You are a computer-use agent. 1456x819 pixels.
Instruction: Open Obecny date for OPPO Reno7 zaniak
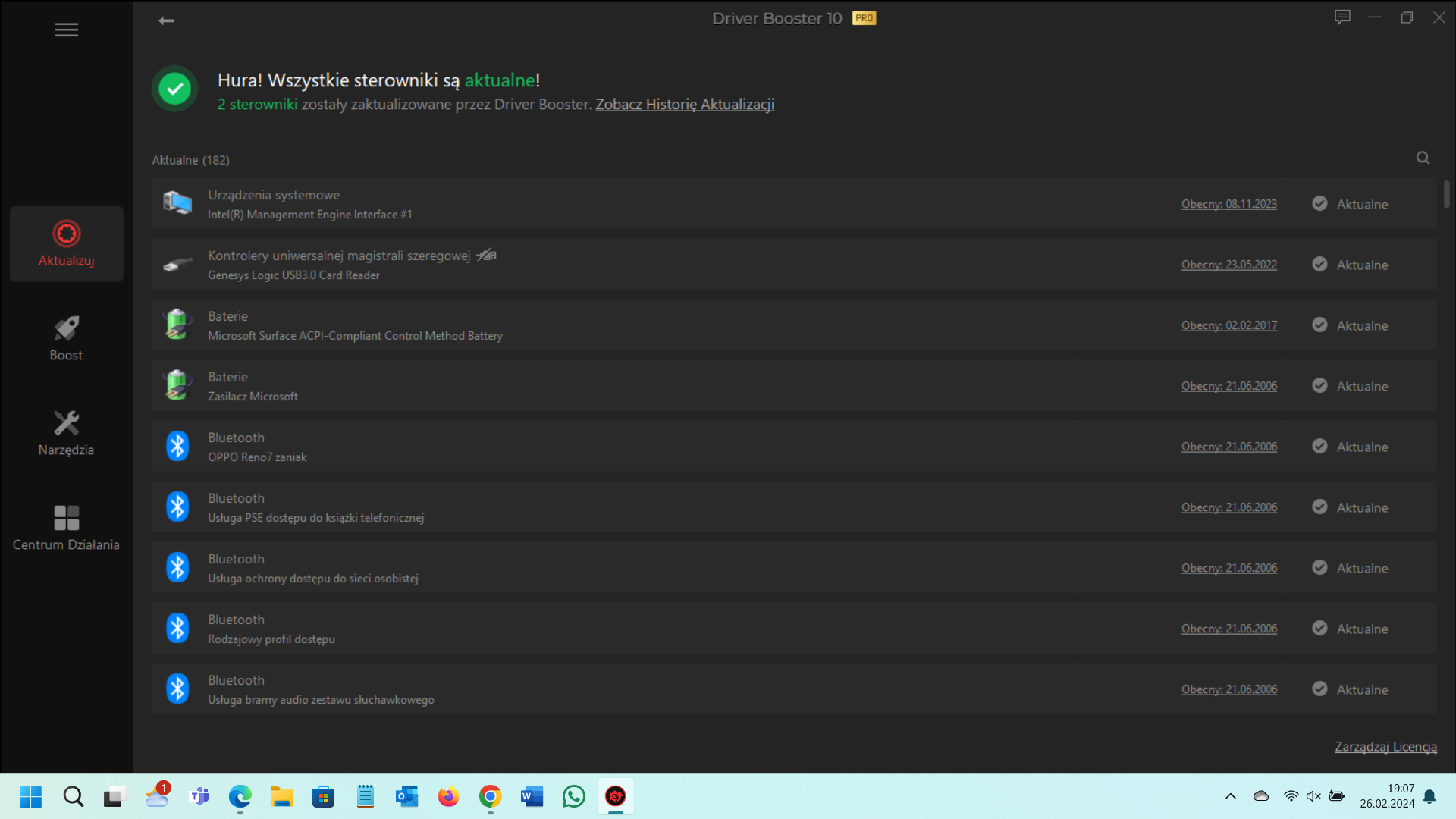point(1228,447)
